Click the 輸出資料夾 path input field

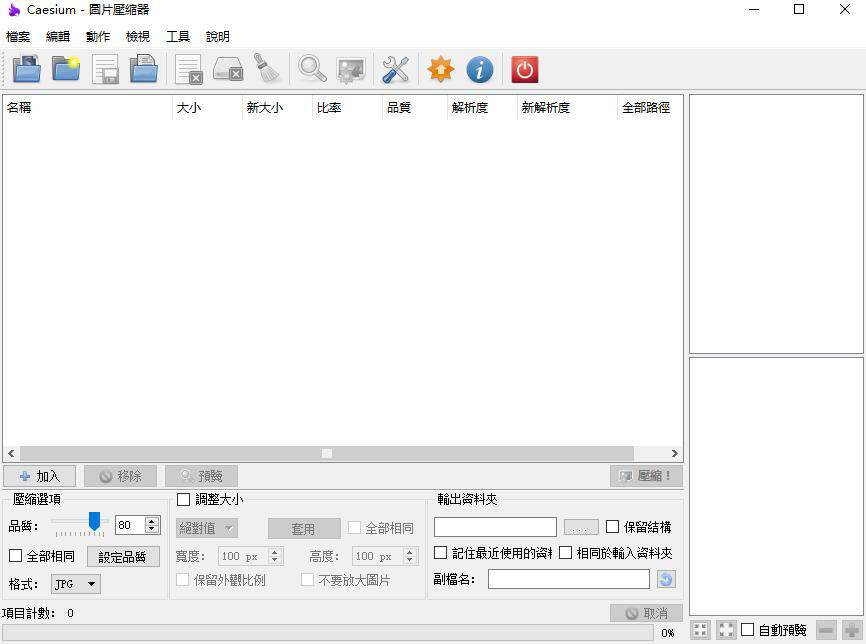pyautogui.click(x=495, y=527)
